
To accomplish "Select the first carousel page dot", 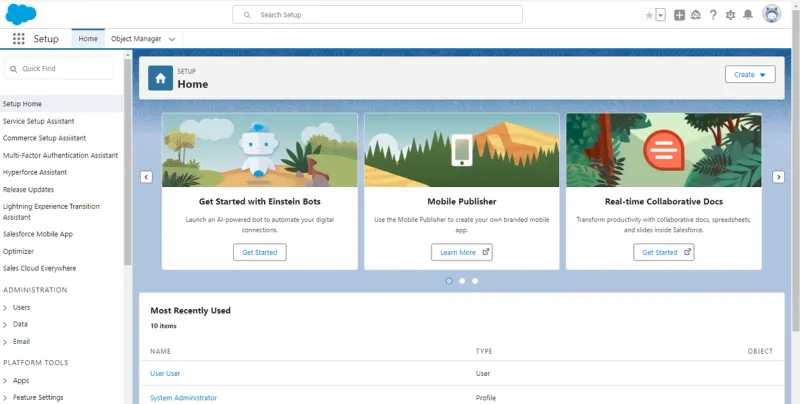I will (x=449, y=281).
